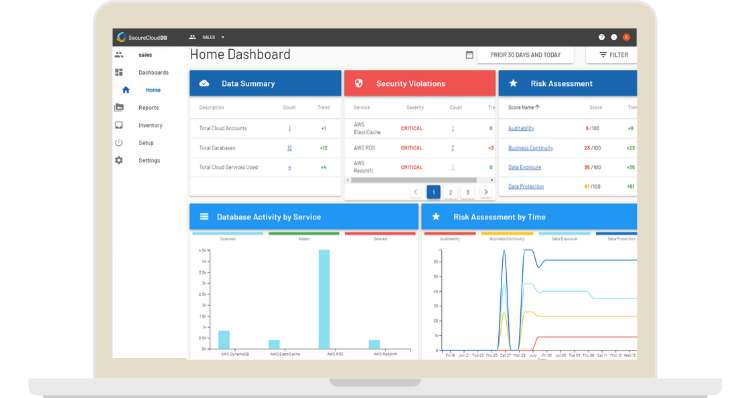The width and height of the screenshot is (750, 398).
Task: Click the star icon in Risk Assessment header
Action: (x=513, y=83)
